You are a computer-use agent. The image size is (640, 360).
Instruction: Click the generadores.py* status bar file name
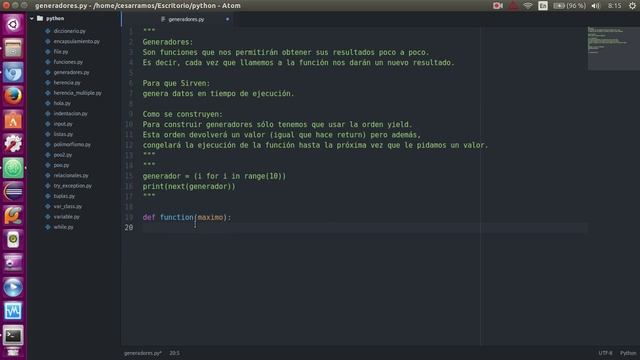[x=143, y=353]
